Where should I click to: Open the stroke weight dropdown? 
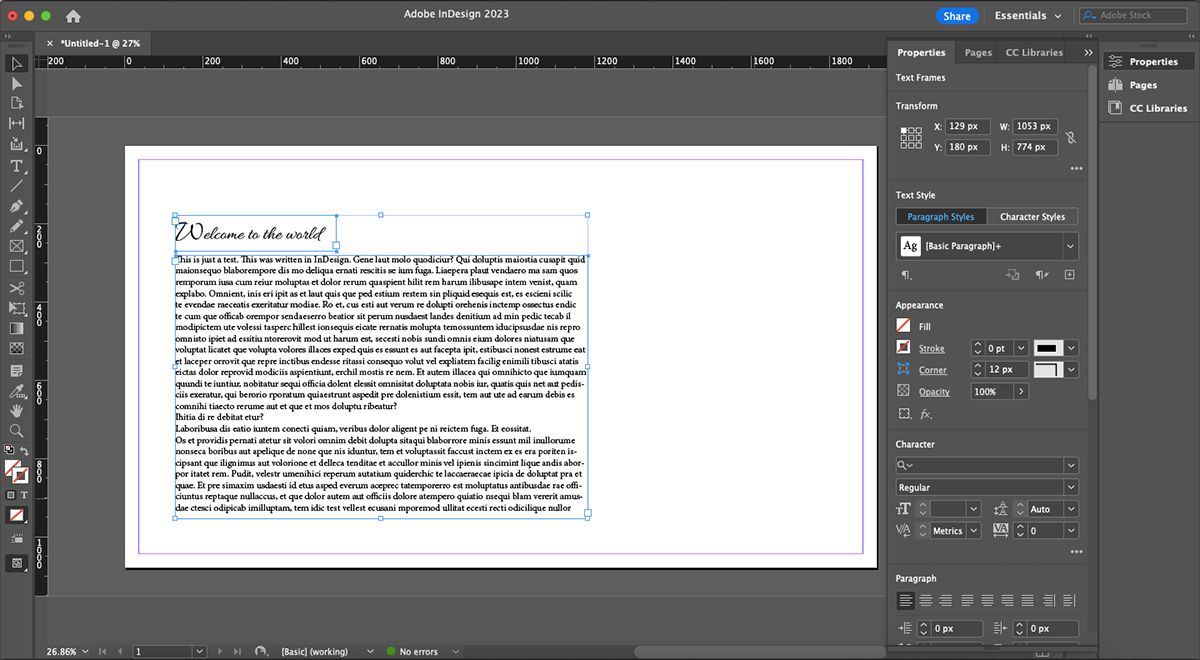(x=1020, y=348)
